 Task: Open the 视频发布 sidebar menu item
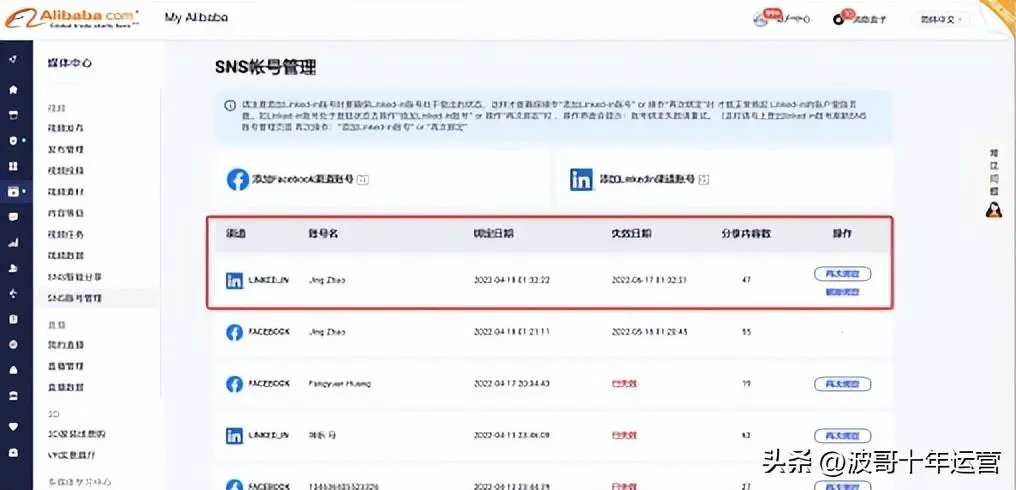(x=67, y=128)
